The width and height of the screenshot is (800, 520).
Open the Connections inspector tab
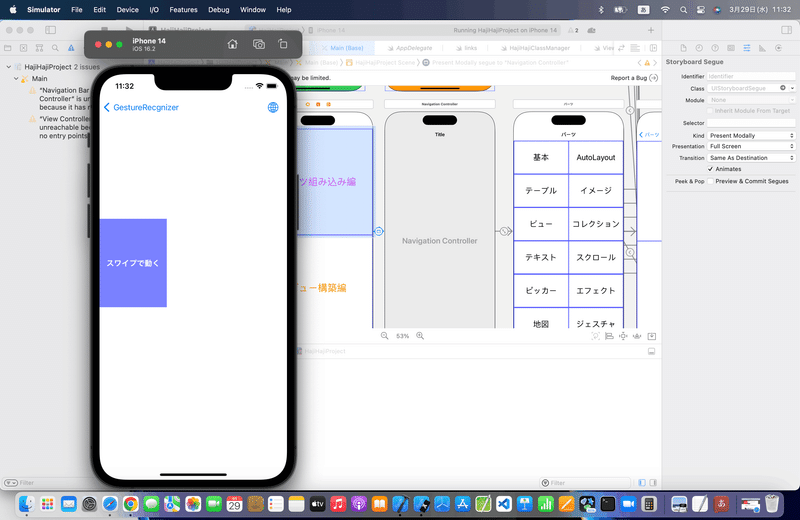coord(778,48)
